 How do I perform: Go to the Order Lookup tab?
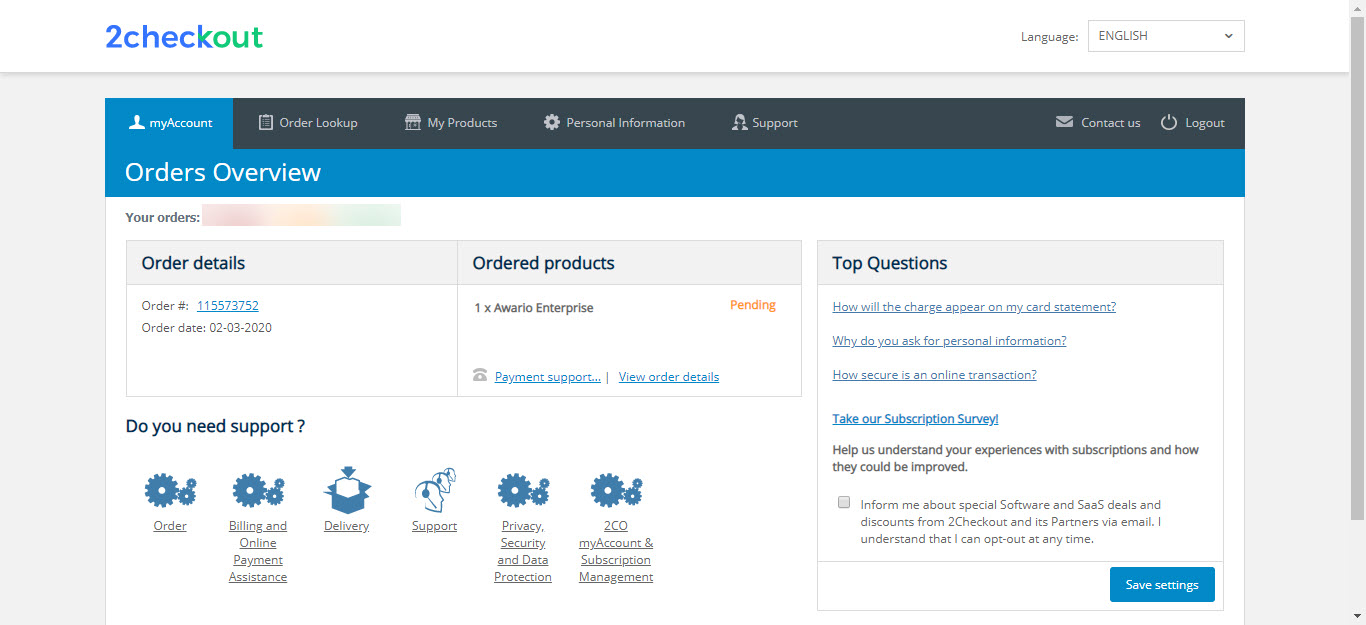(307, 123)
